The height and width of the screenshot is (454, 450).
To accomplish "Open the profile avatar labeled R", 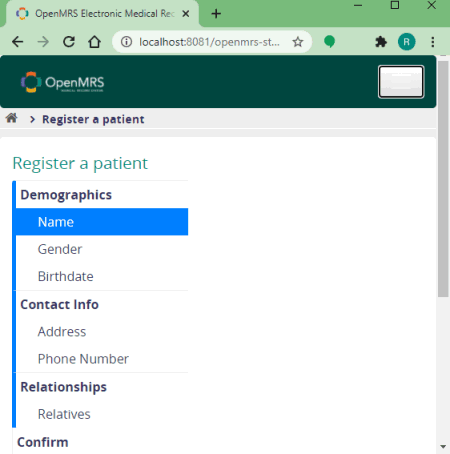I will [406, 42].
